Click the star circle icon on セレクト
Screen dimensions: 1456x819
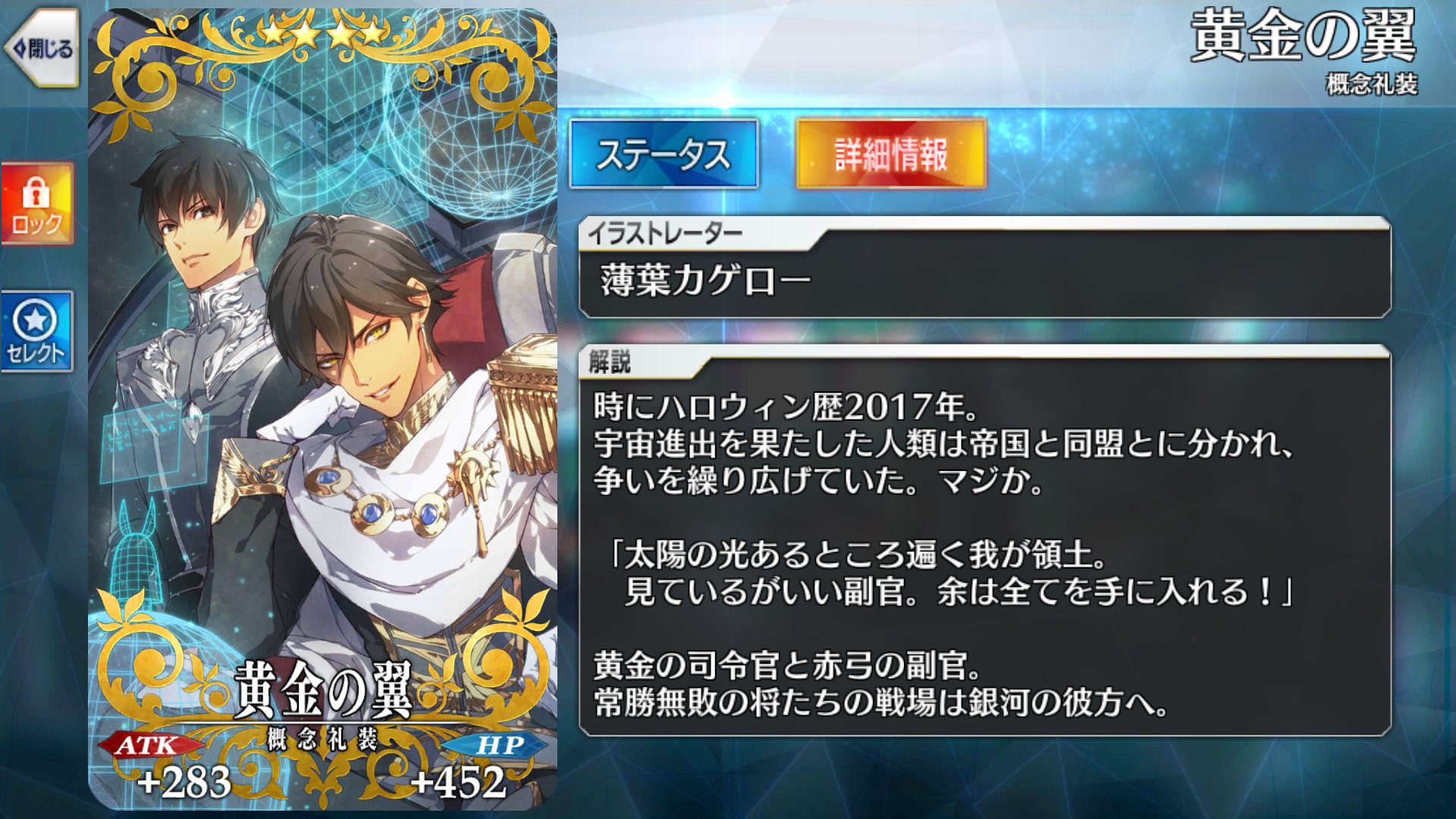[35, 321]
